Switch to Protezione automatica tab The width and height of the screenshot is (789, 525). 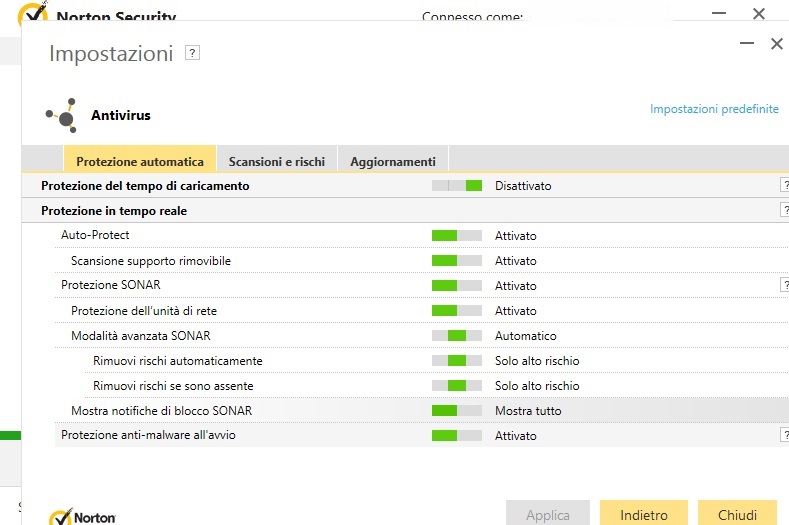pos(140,161)
